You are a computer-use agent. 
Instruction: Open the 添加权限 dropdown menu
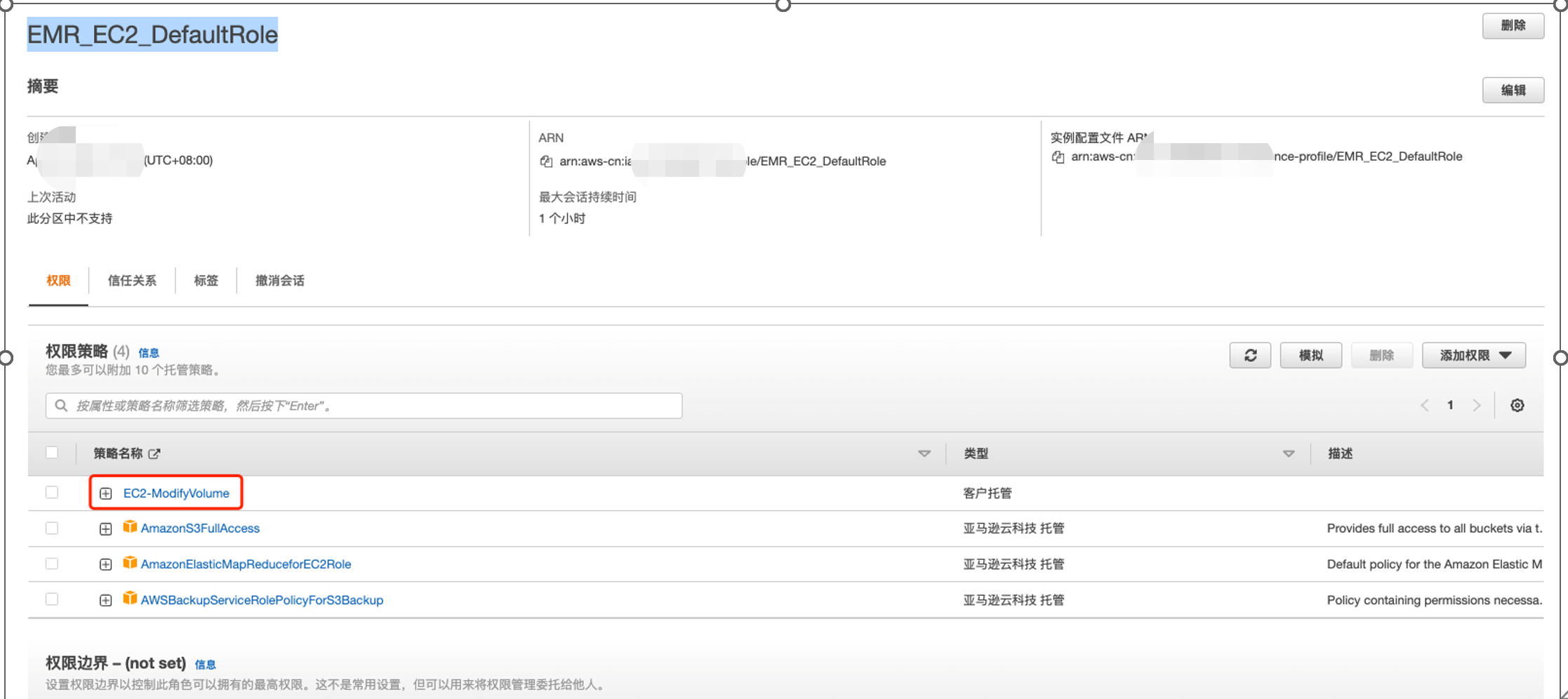(x=1474, y=355)
